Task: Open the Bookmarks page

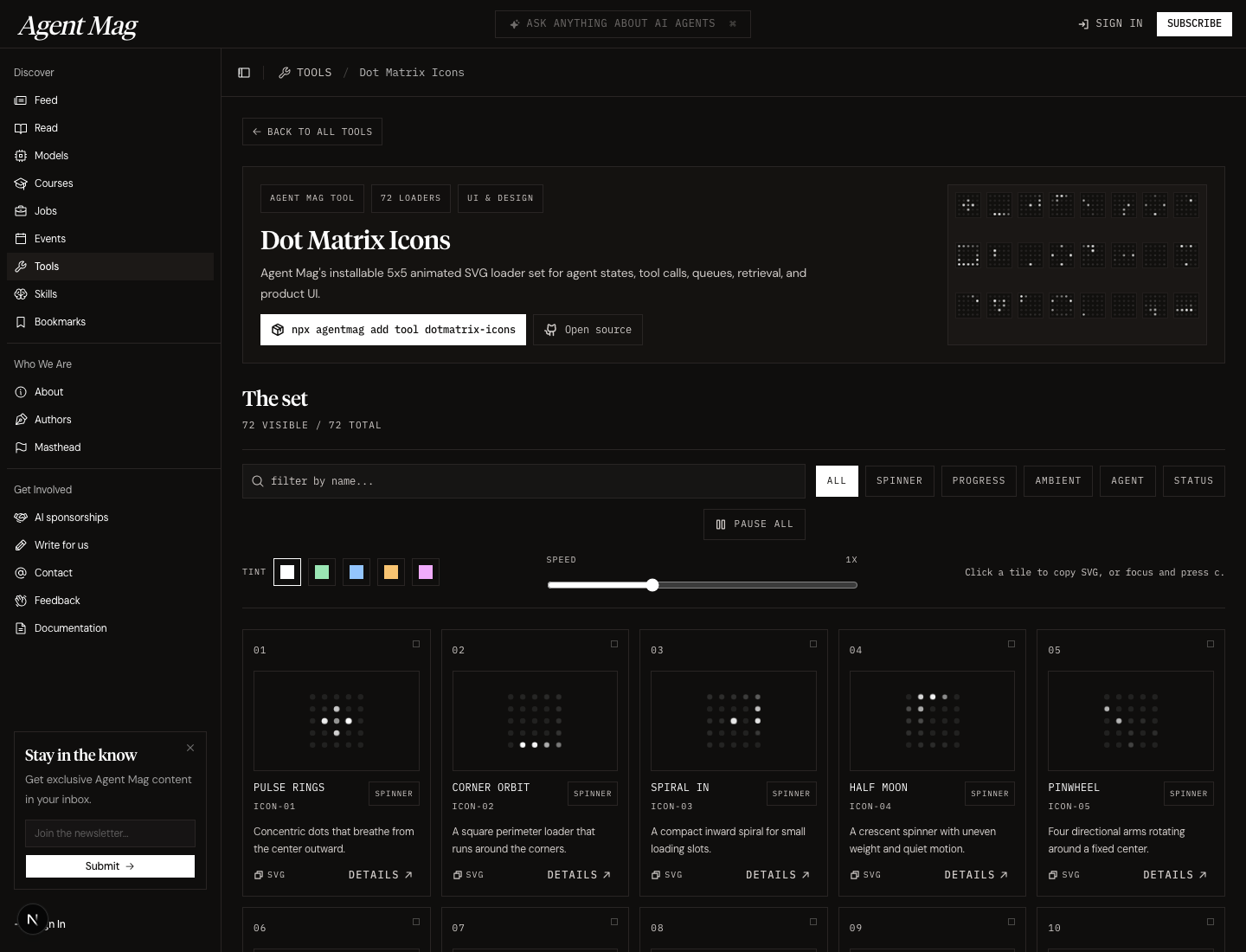Action: point(60,322)
